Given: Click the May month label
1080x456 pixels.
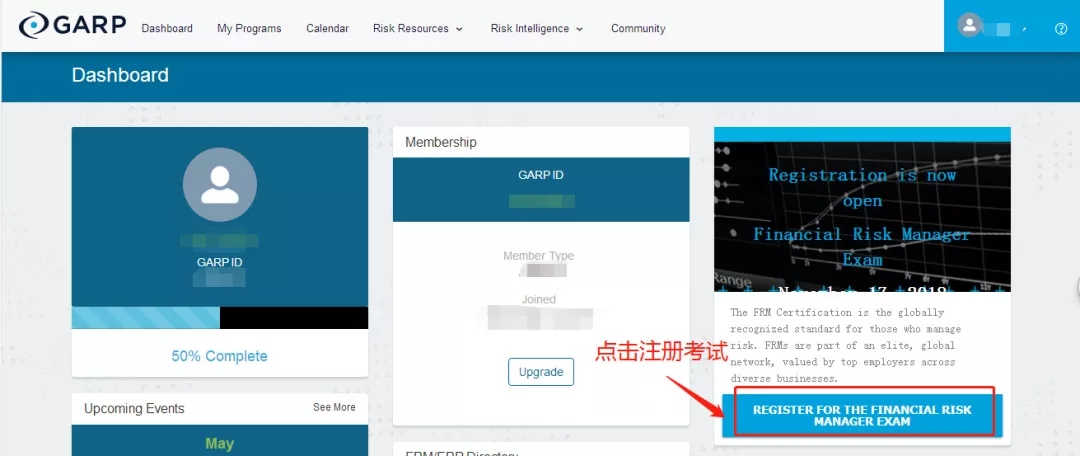Looking at the screenshot, I should 220,444.
